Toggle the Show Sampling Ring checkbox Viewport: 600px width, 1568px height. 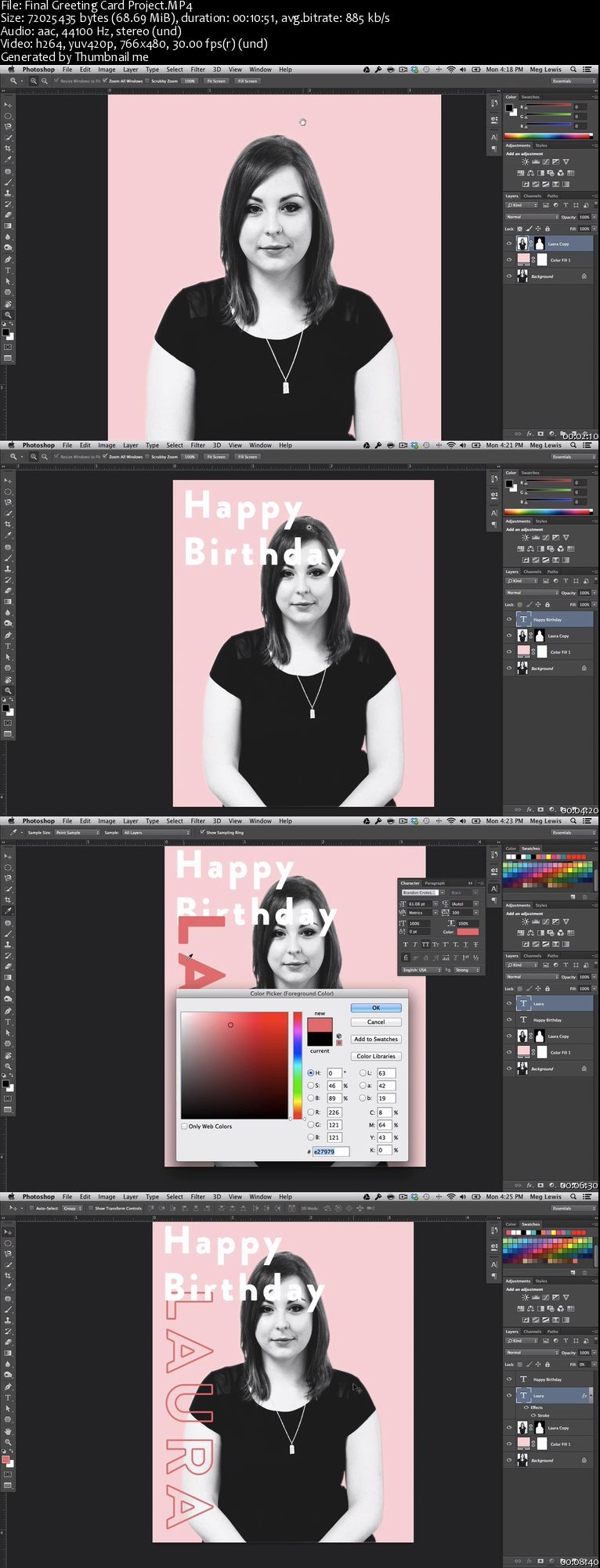201,832
